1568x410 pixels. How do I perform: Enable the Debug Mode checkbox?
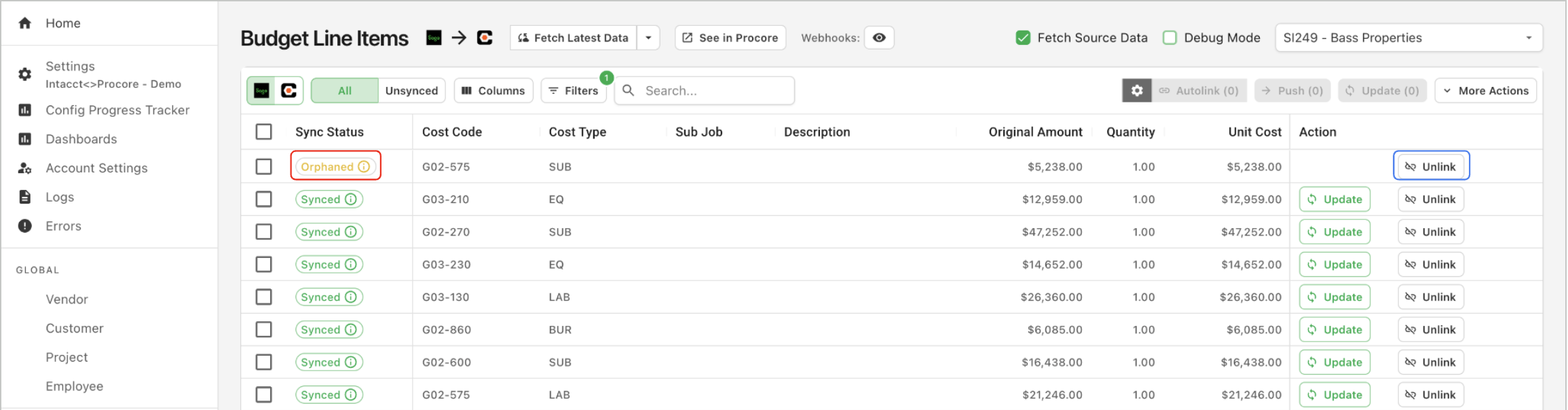(1170, 38)
